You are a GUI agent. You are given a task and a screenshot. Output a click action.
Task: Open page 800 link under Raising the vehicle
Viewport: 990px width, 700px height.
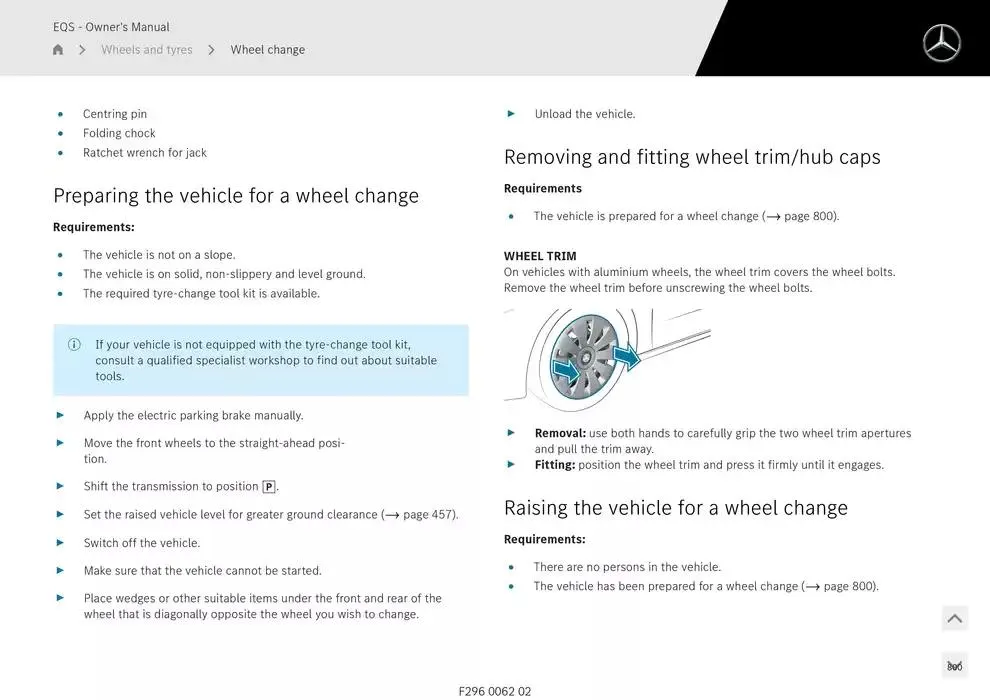(842, 587)
